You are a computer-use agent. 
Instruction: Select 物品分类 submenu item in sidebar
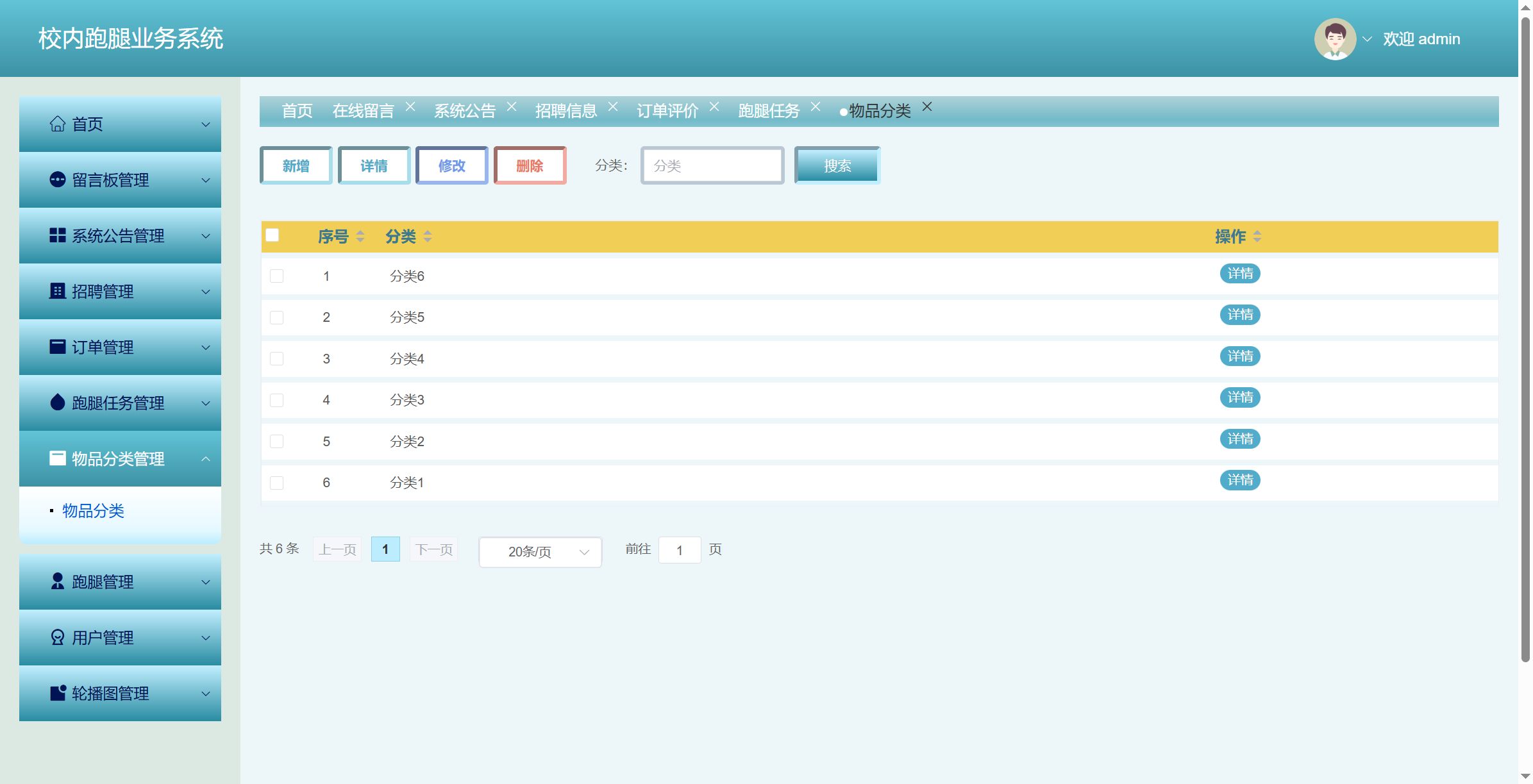(93, 511)
